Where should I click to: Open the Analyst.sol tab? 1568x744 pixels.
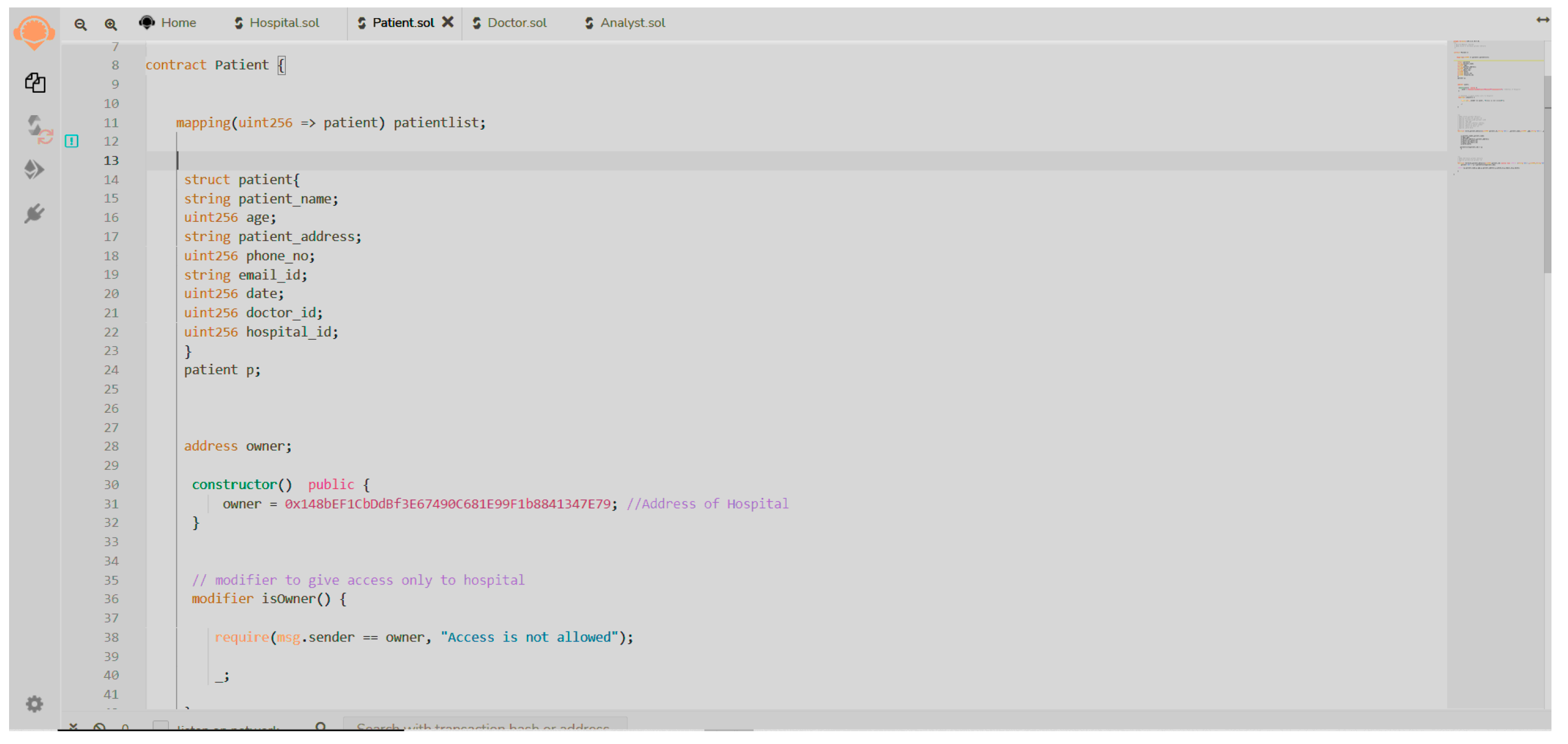(x=632, y=23)
